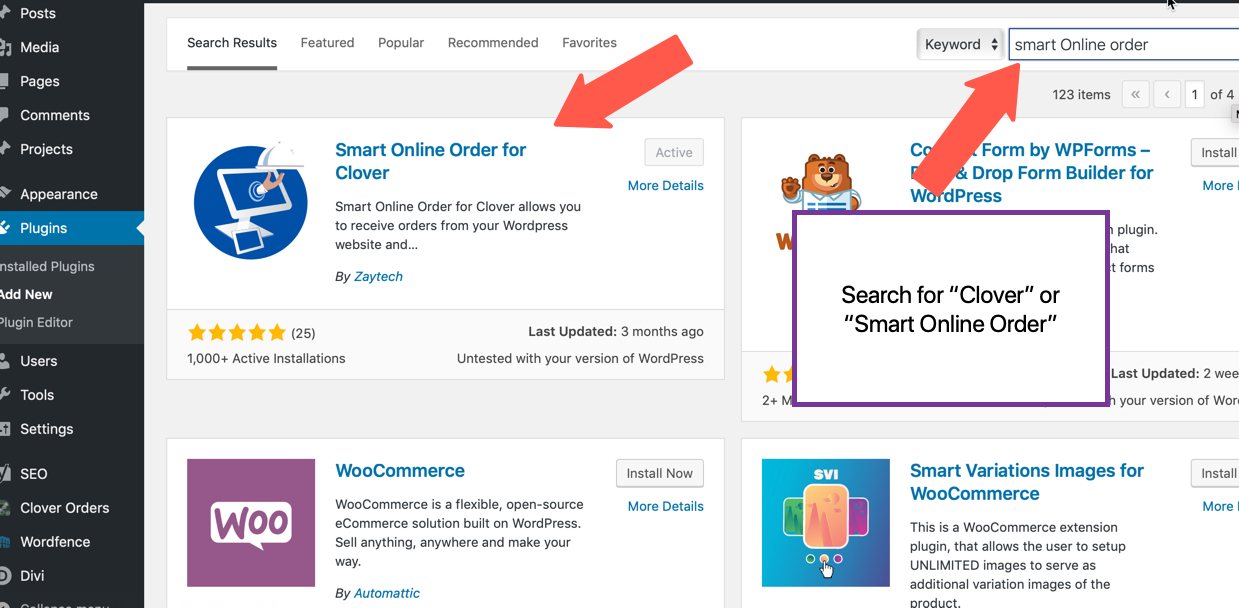Open the Zaytech author link
Screen dimensions: 1239x608
(x=378, y=276)
